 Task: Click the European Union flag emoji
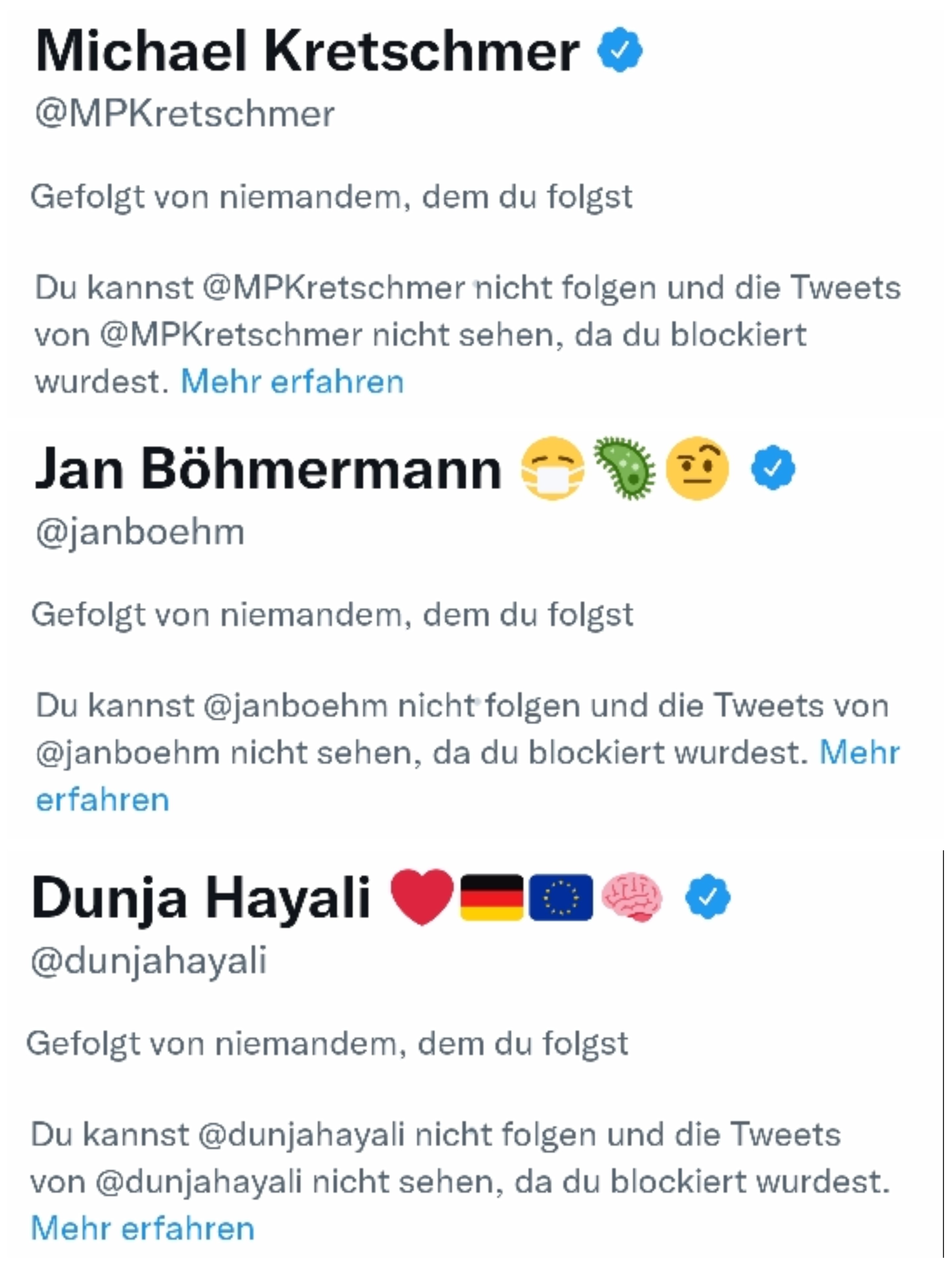pos(561,897)
